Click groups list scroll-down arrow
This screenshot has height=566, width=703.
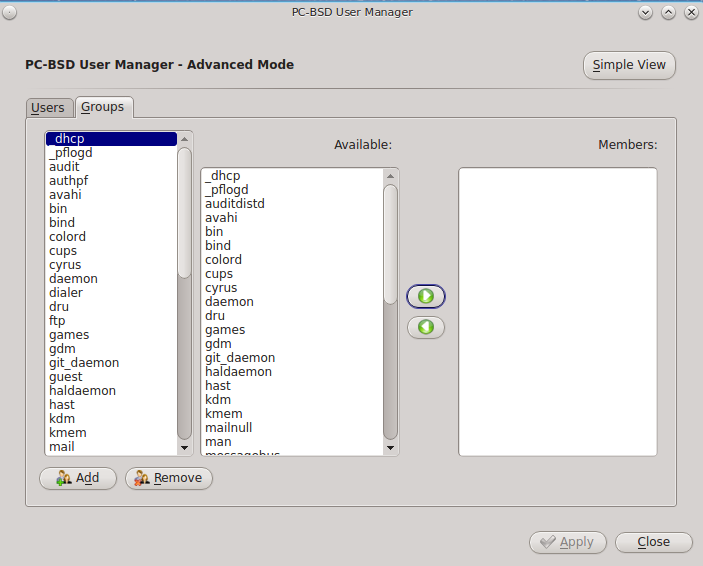pos(184,448)
